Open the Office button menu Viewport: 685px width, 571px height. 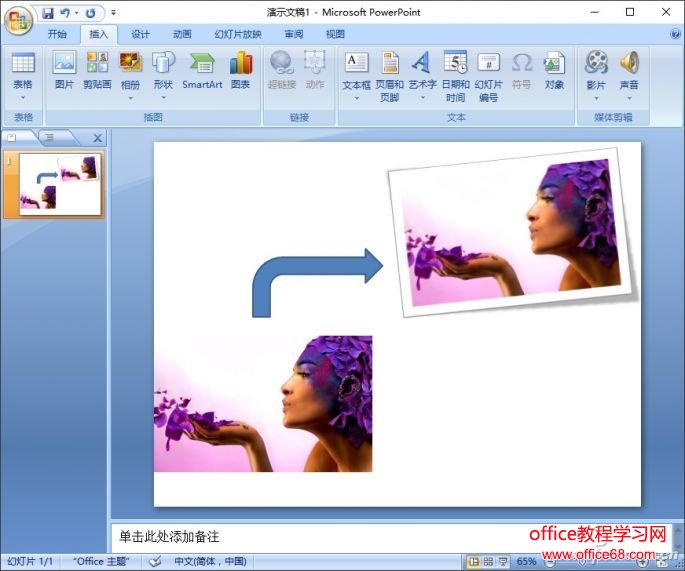pyautogui.click(x=18, y=21)
